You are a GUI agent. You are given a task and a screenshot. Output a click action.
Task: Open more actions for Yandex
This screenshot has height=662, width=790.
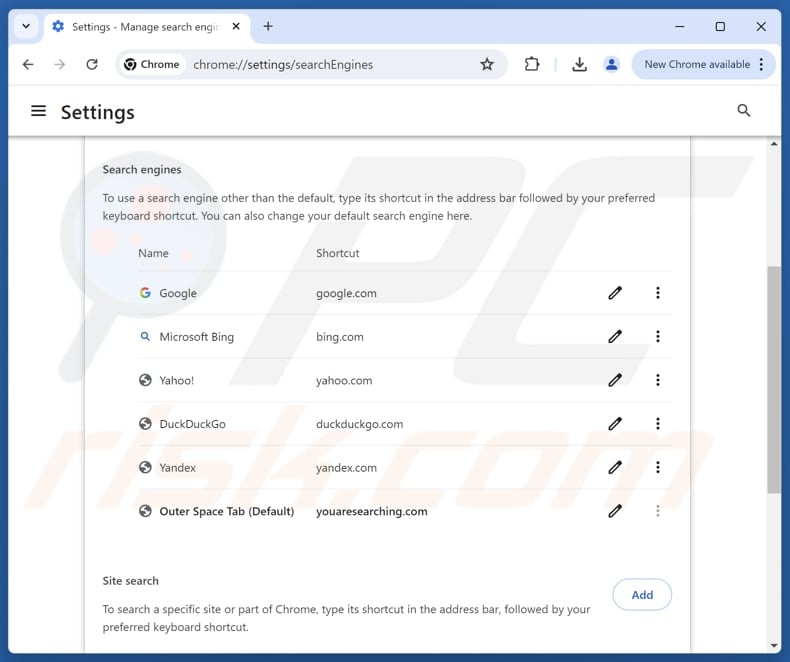coord(657,468)
